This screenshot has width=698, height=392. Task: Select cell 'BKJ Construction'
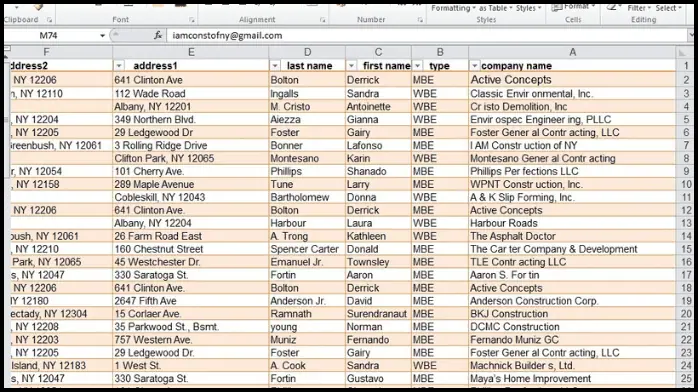[572, 314]
